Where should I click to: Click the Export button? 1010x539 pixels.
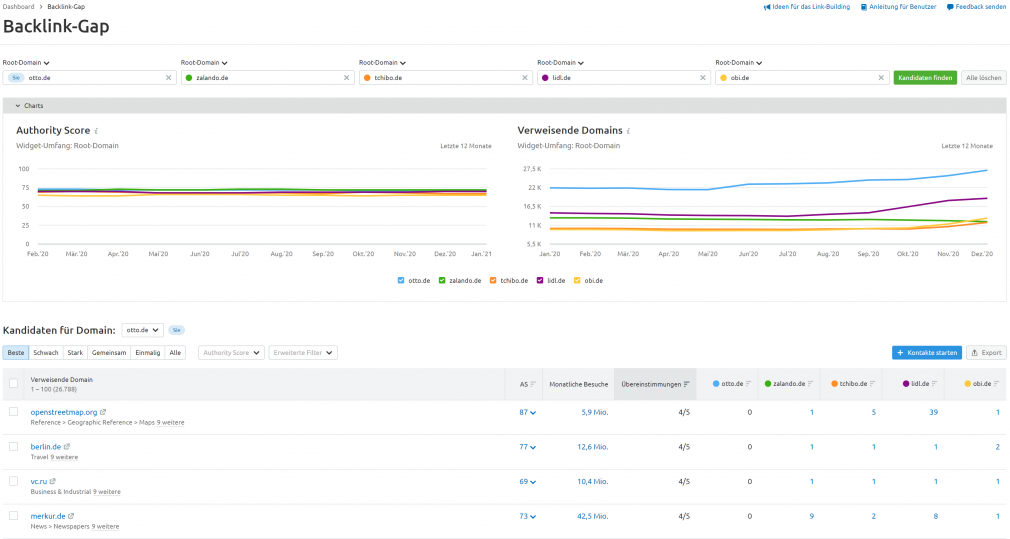pos(986,353)
